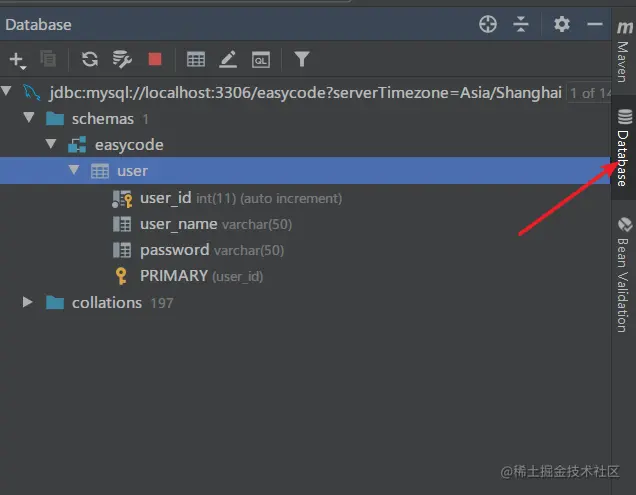Click the 'varchar(50)' text beside user_name

(257, 224)
